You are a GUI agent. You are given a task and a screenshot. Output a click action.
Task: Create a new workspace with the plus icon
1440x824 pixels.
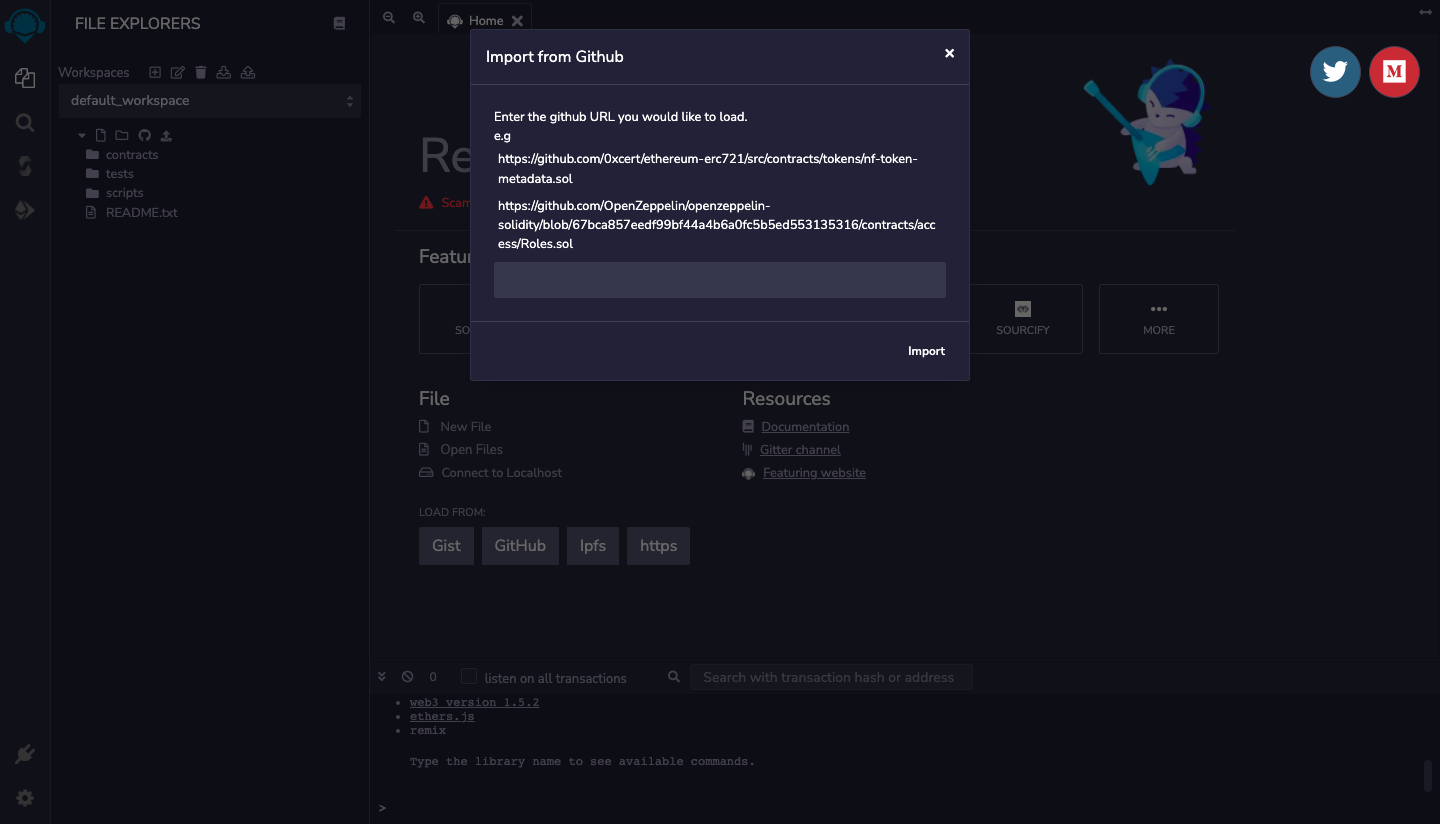click(155, 72)
